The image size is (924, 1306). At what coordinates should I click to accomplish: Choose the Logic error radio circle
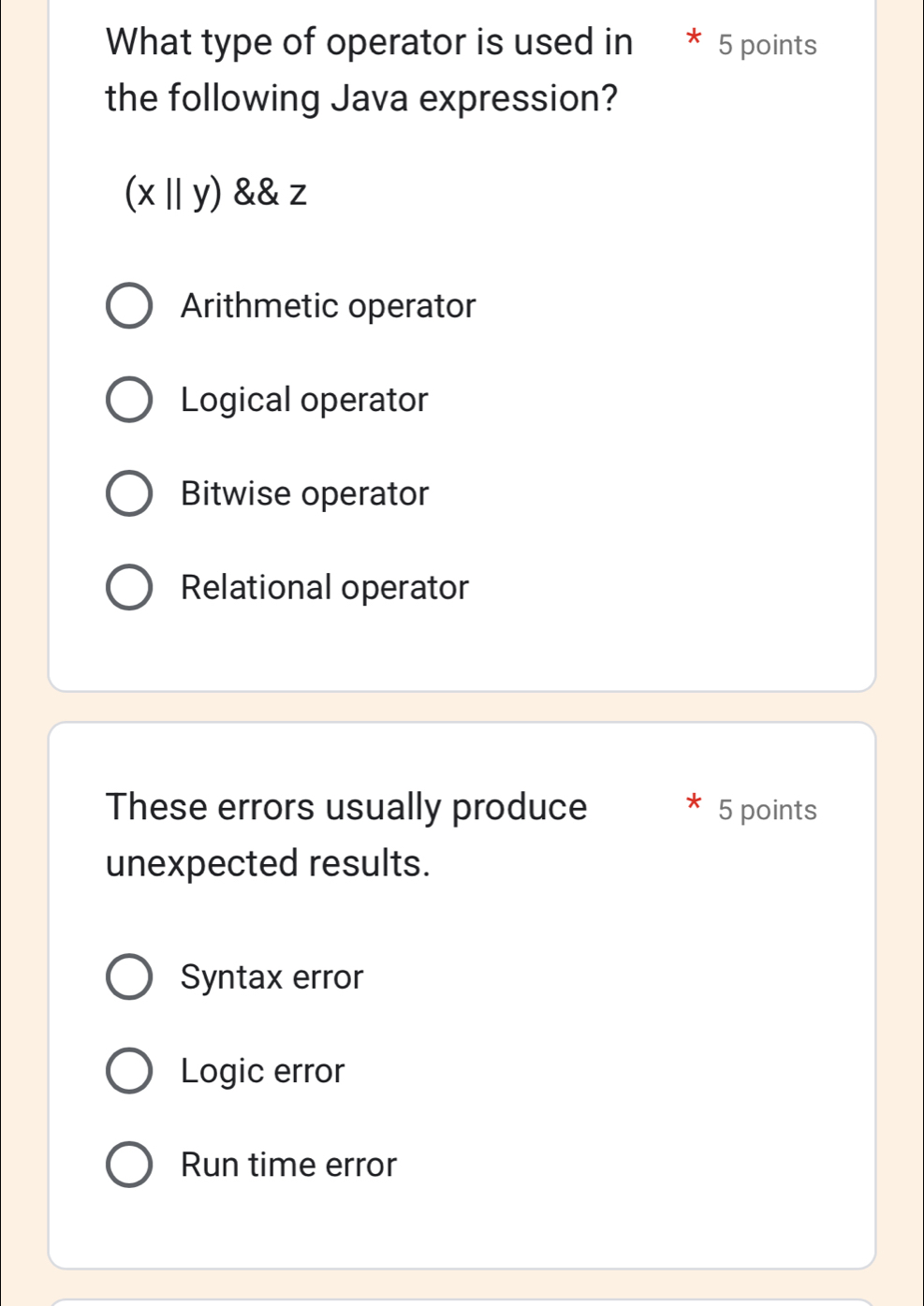coord(129,1071)
